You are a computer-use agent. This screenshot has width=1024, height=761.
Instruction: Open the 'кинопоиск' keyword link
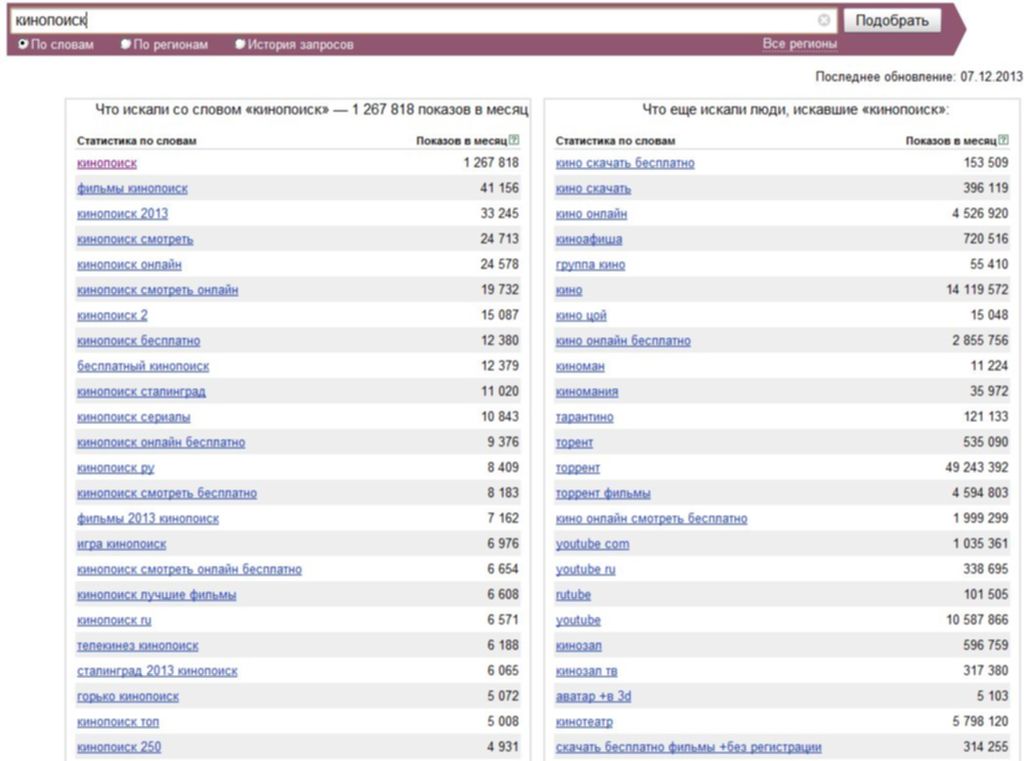(x=107, y=163)
